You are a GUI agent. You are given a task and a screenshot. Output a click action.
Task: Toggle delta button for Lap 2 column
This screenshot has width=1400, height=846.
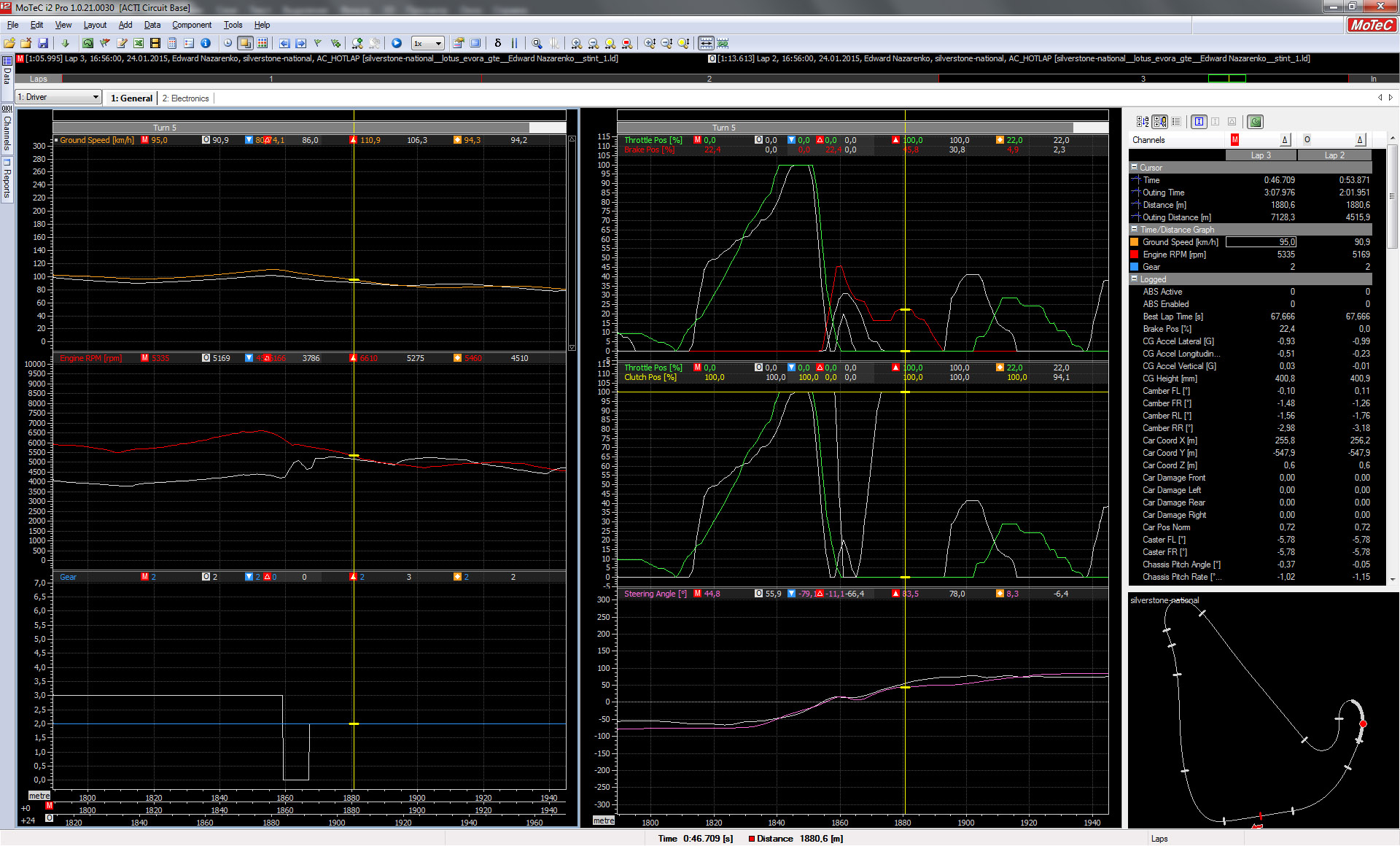(1359, 139)
